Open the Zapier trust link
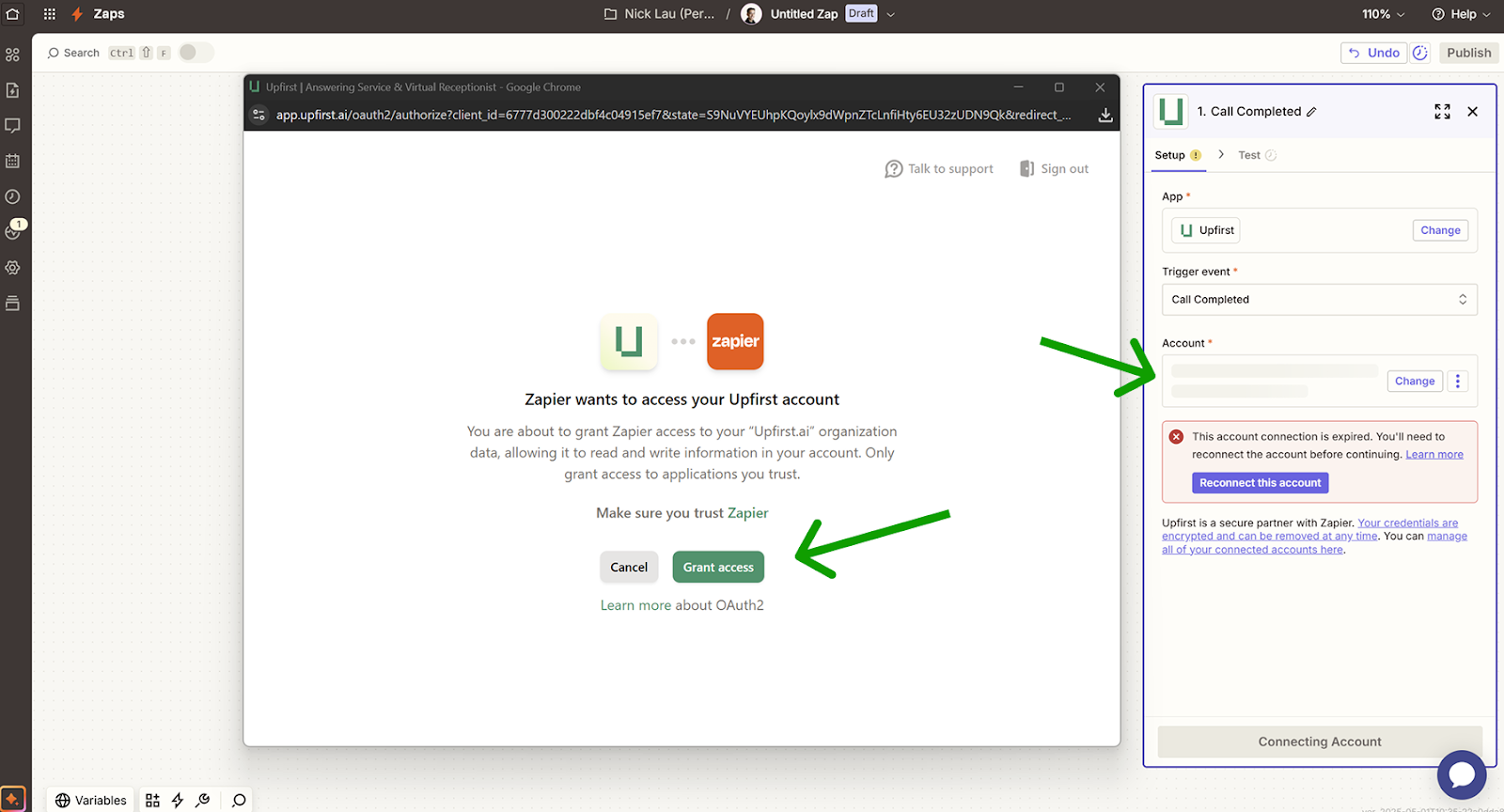 (748, 513)
